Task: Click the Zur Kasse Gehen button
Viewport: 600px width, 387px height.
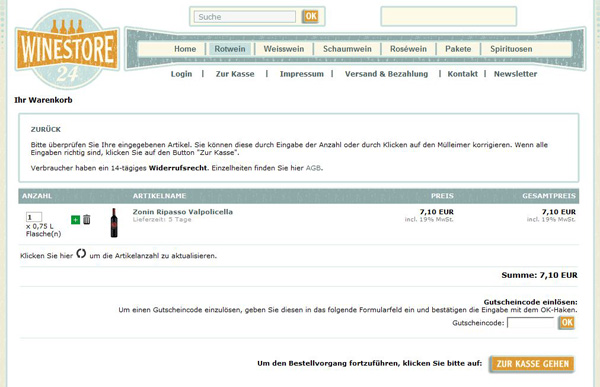Action: (532, 364)
